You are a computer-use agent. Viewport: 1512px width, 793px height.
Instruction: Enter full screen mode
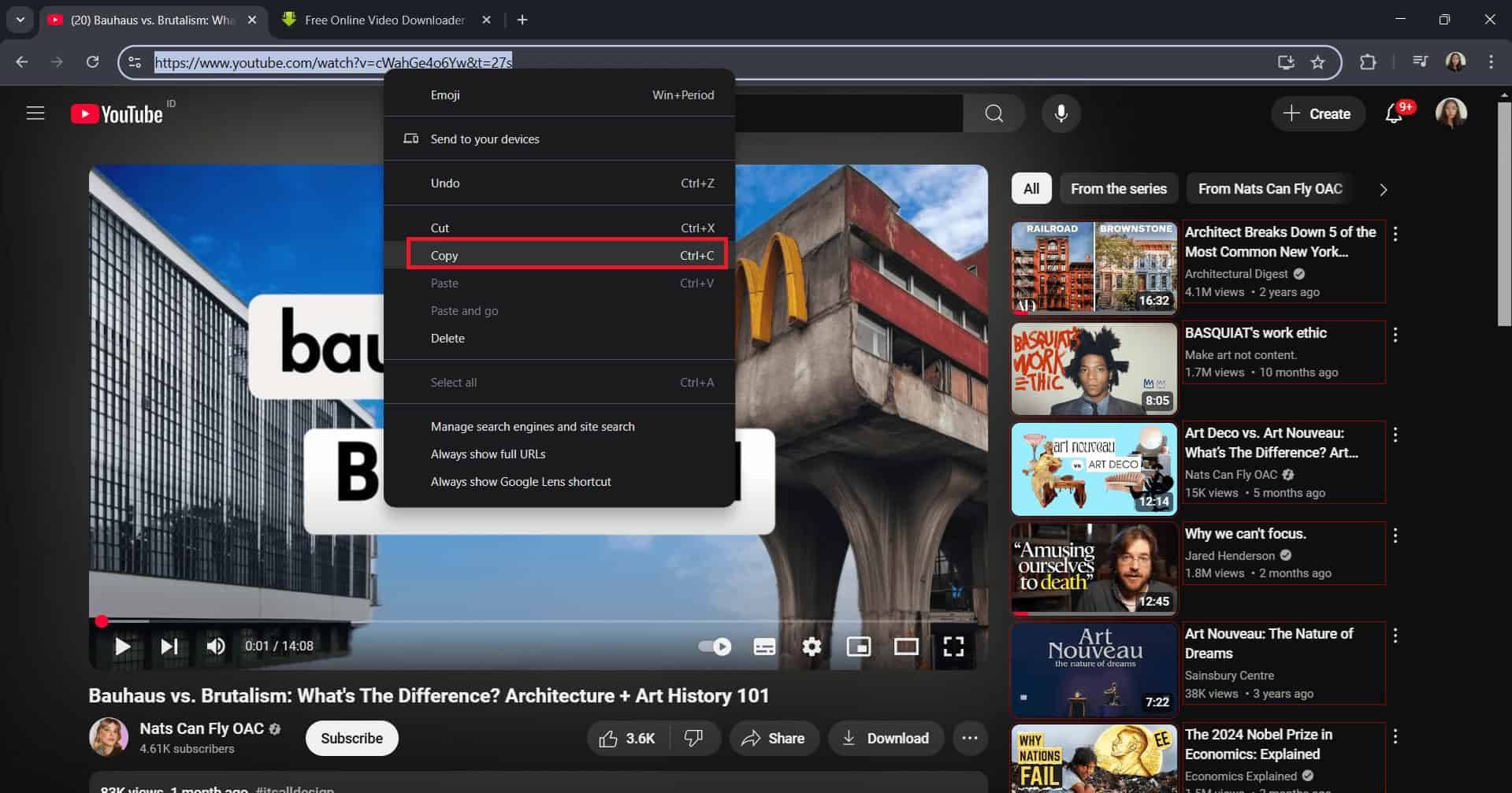coord(953,647)
